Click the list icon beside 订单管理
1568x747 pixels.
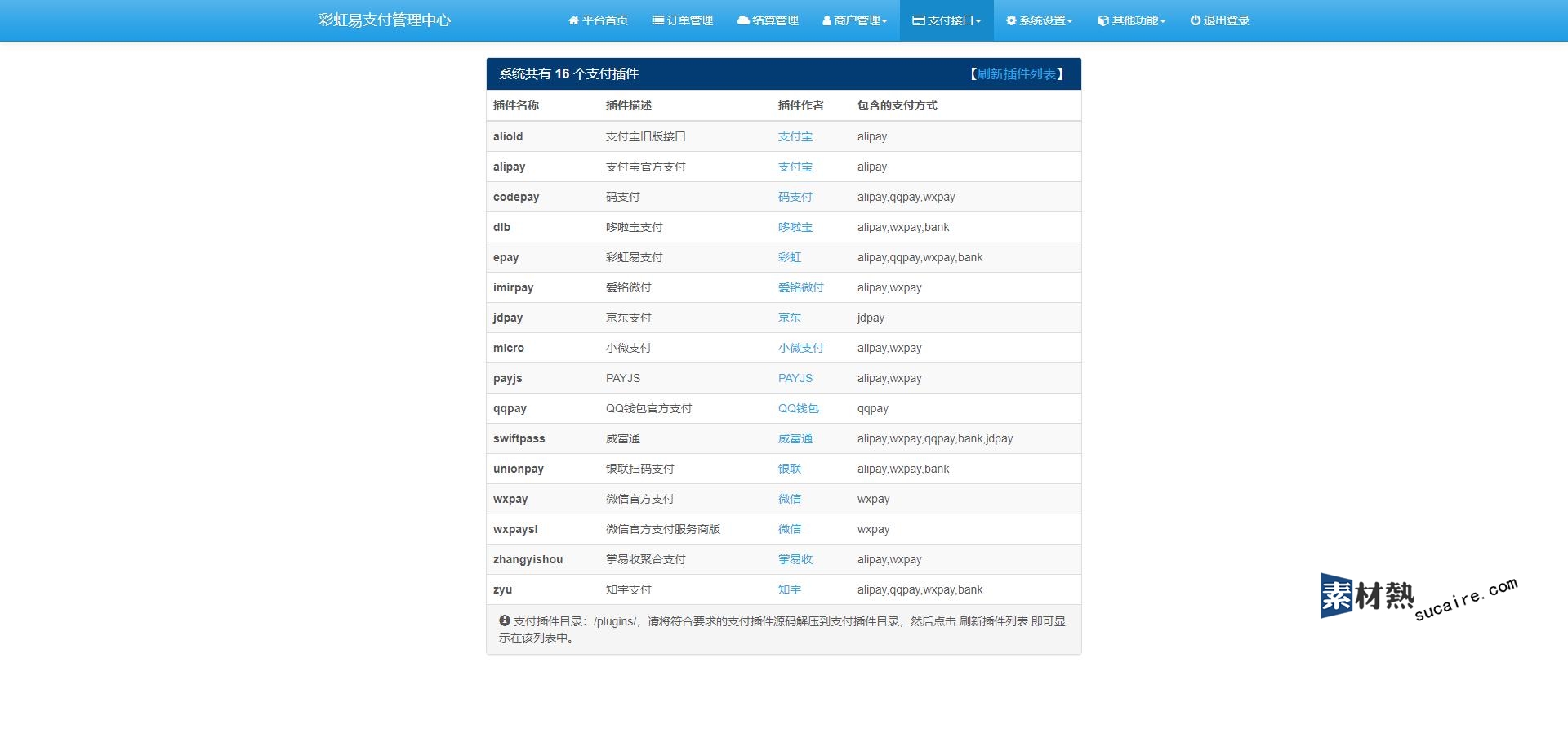click(657, 20)
